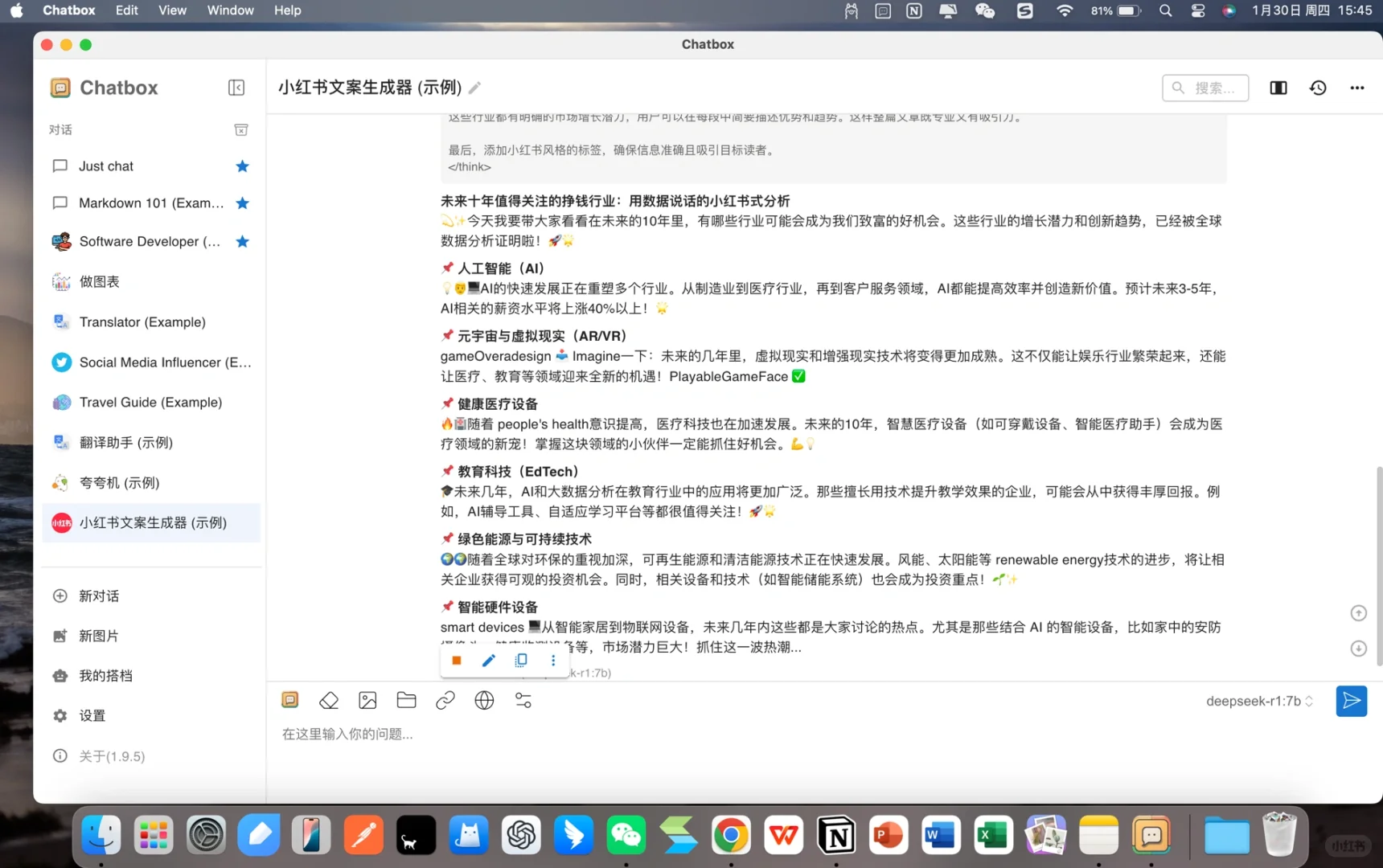Open message settings sliders icon
Screen dimensions: 1383x868
point(523,700)
